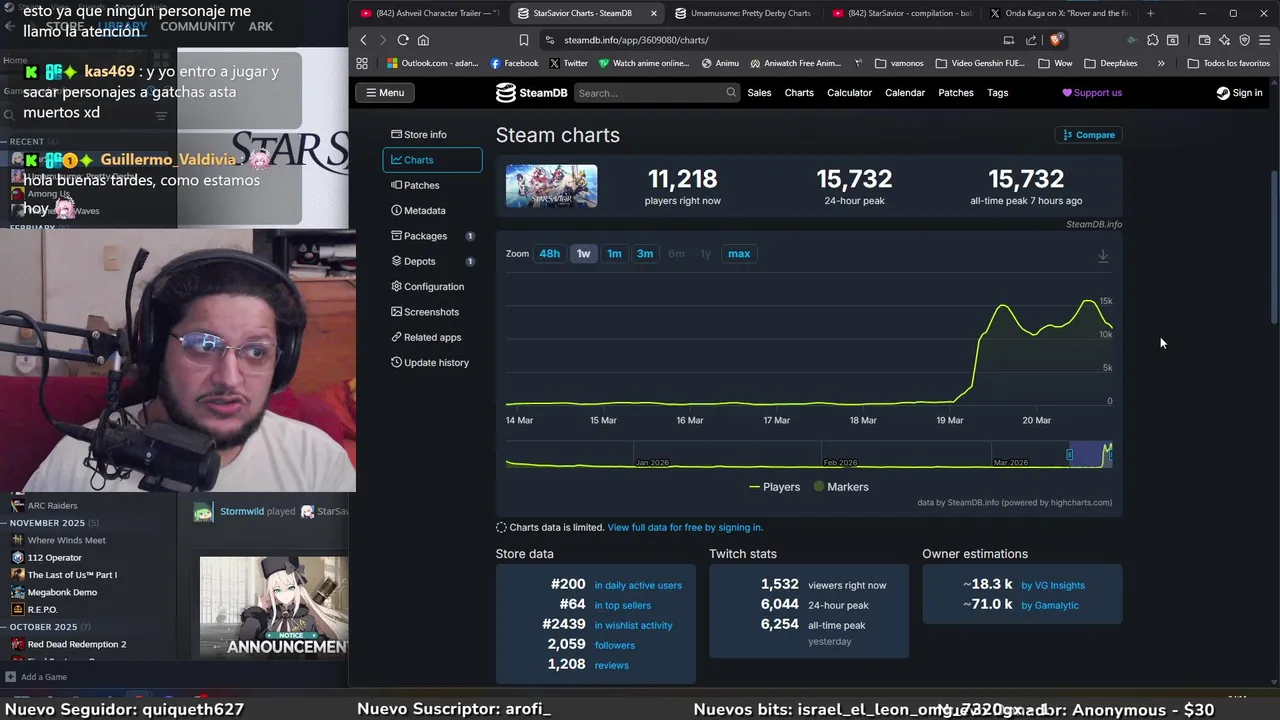Image resolution: width=1280 pixels, height=720 pixels.
Task: Open the Deepfakes bookmark folder
Action: point(1113,63)
